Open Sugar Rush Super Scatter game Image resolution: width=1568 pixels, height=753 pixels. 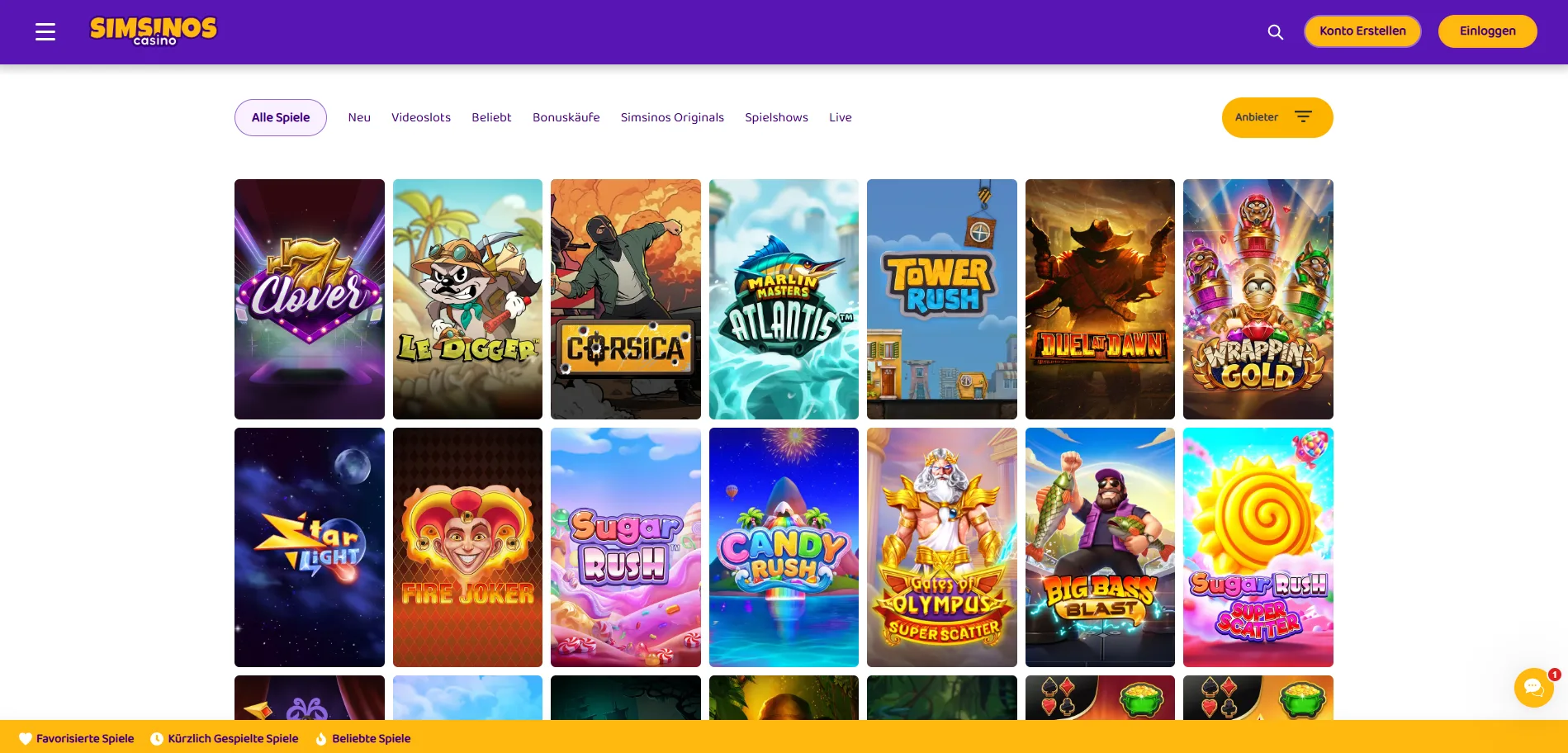point(1258,547)
